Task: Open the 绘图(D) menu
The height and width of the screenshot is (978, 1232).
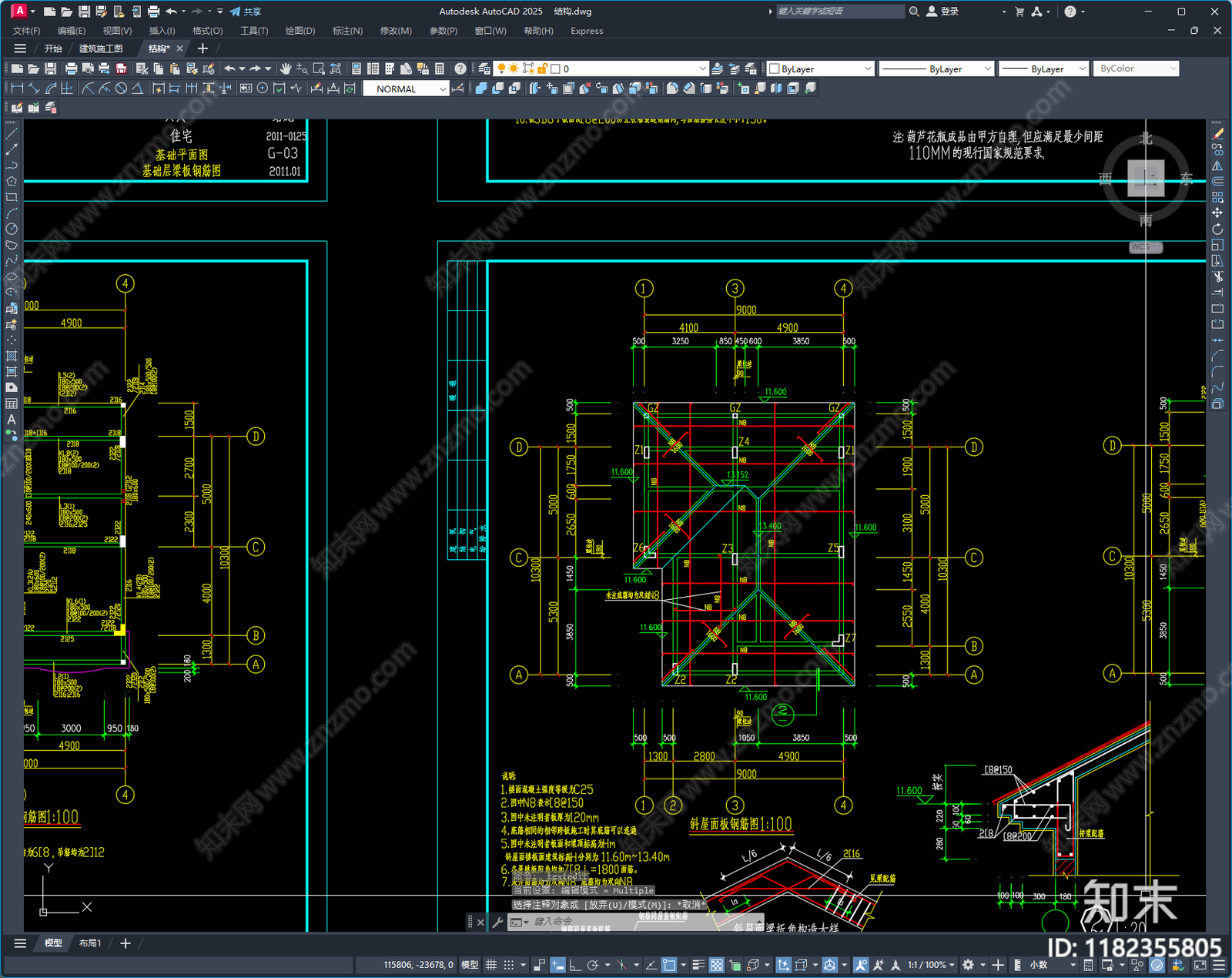Action: click(x=300, y=31)
